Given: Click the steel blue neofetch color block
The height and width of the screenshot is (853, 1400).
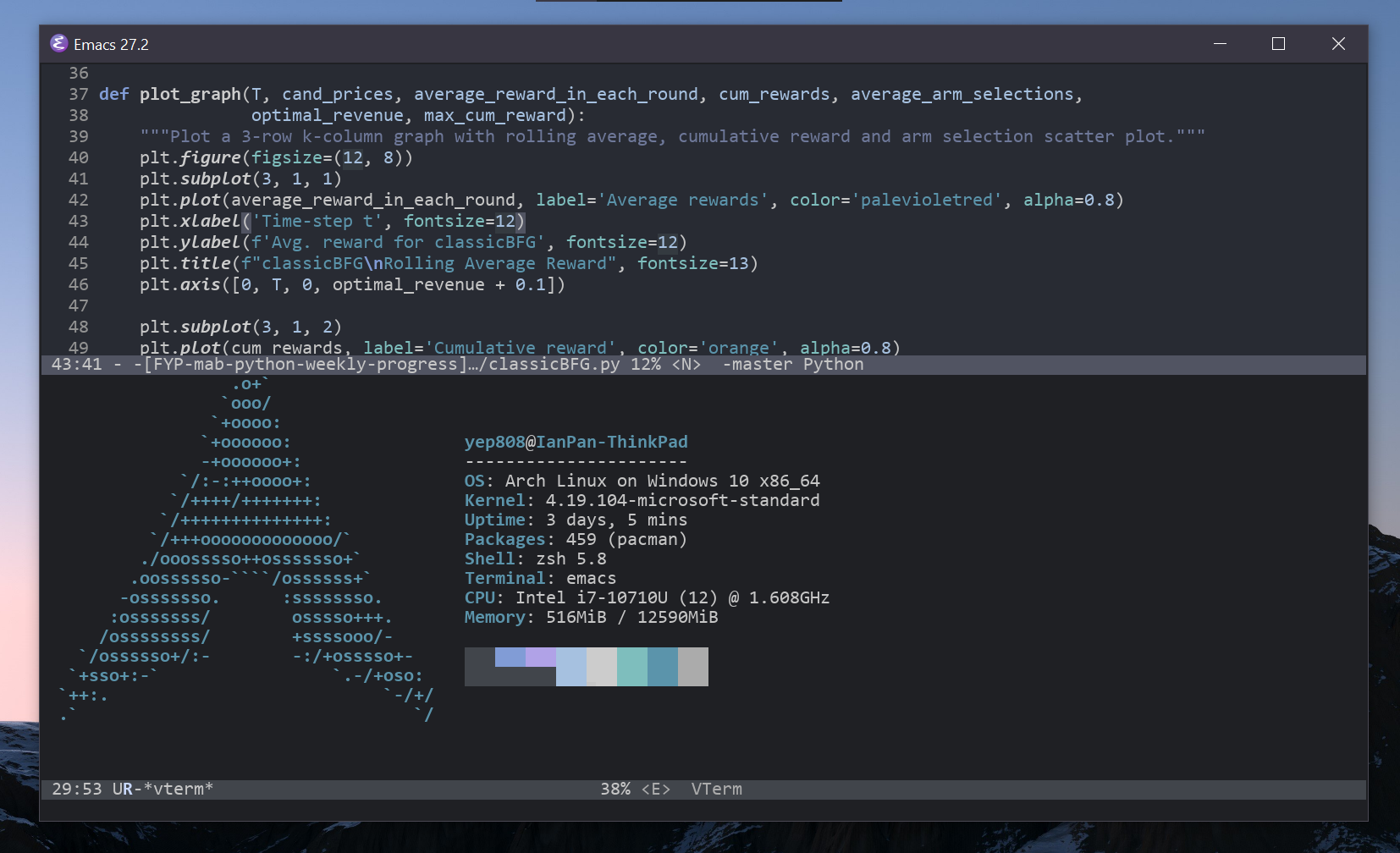Looking at the screenshot, I should [x=663, y=667].
